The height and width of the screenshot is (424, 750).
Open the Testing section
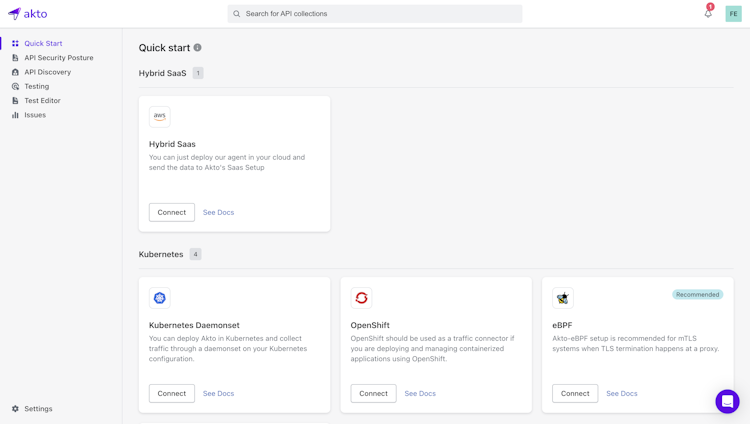36,86
